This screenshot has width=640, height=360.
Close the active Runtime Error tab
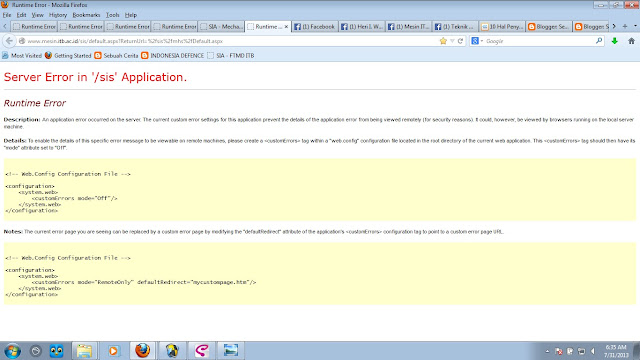[286, 27]
